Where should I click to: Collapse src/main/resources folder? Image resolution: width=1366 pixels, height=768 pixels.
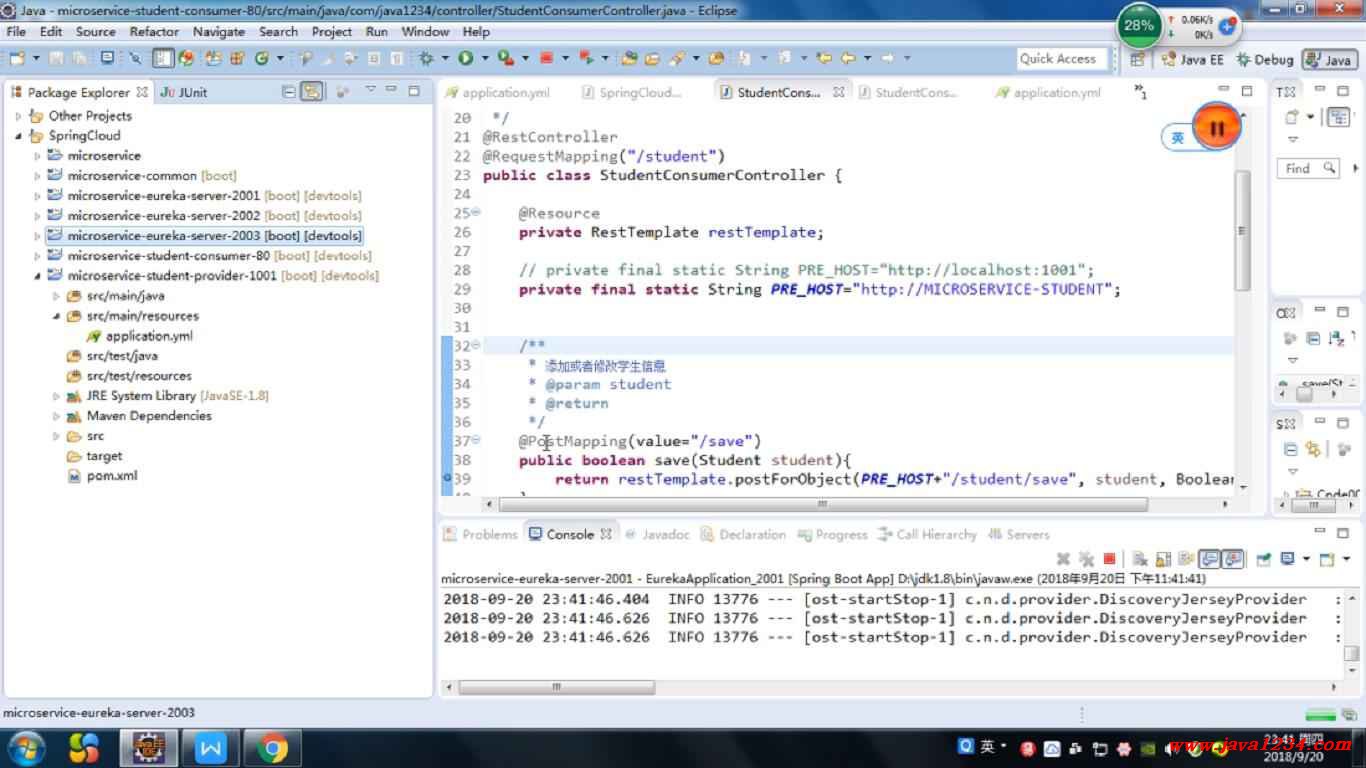pos(57,316)
